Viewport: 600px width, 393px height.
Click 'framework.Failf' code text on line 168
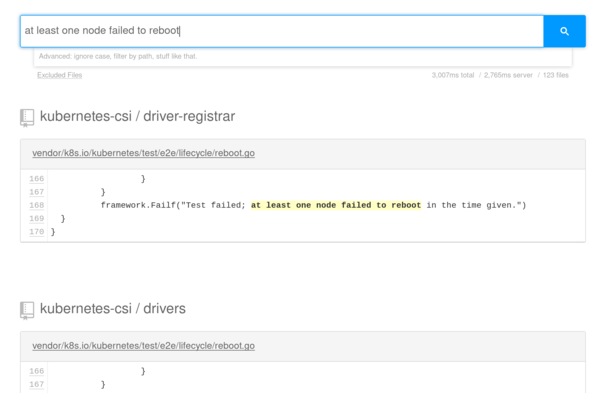[138, 205]
